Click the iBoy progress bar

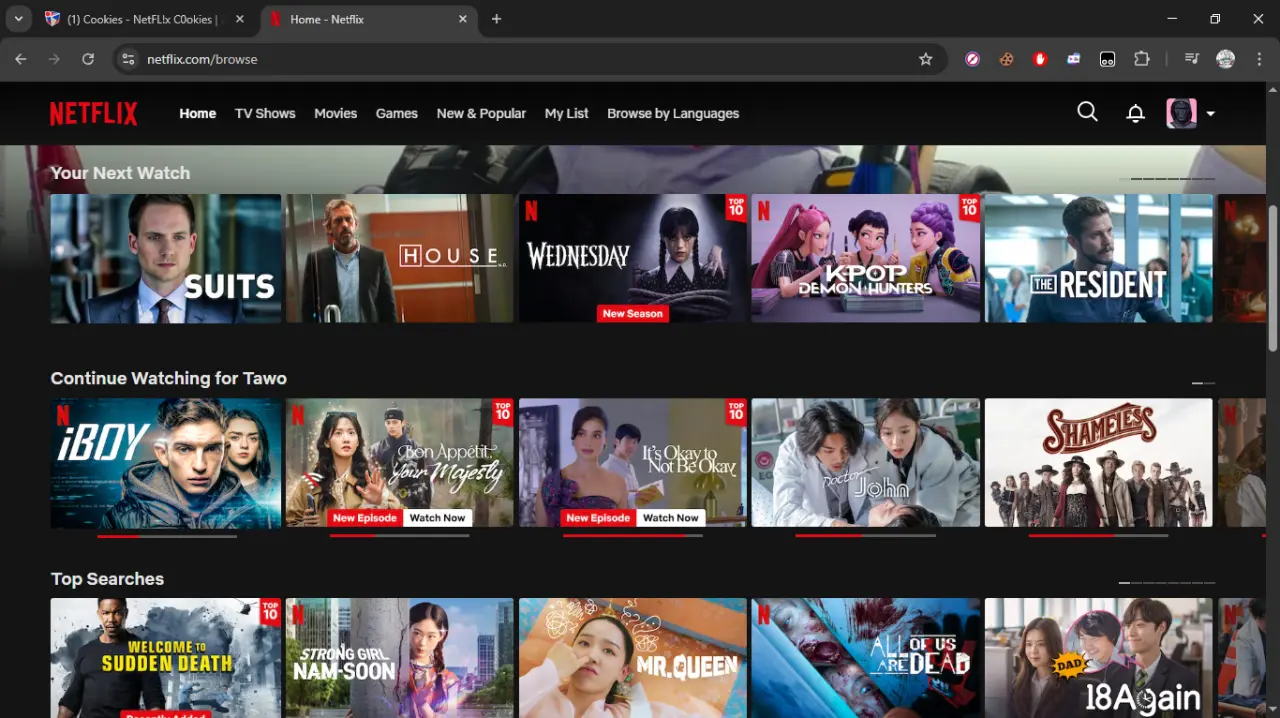point(166,536)
